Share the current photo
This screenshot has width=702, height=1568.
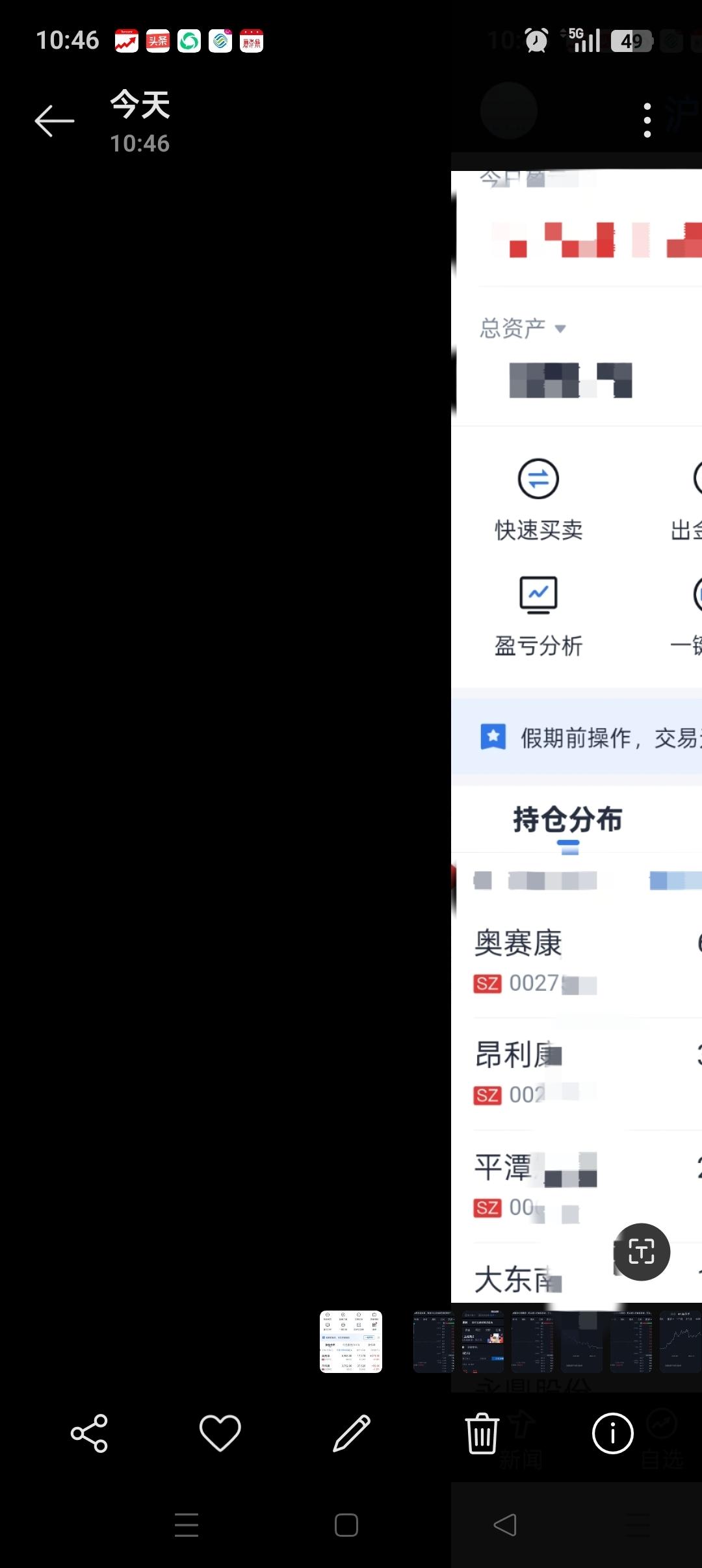tap(89, 1433)
